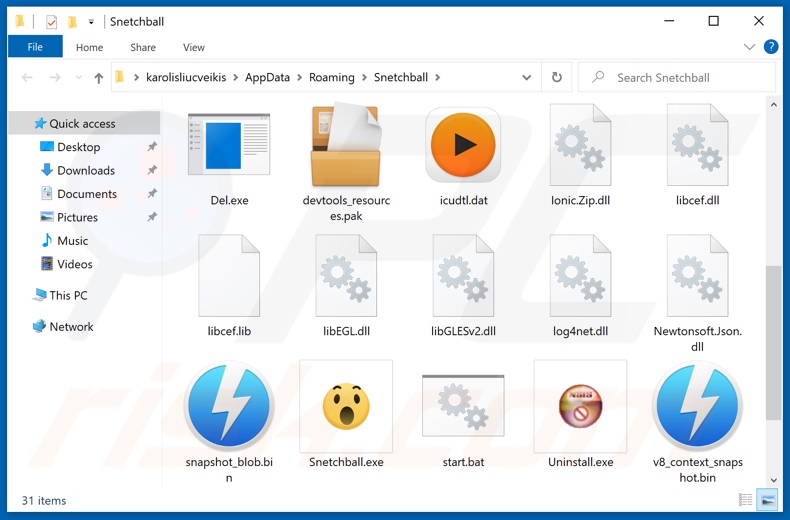
Task: Click scrollbar down arrow in file pane
Action: point(773,480)
